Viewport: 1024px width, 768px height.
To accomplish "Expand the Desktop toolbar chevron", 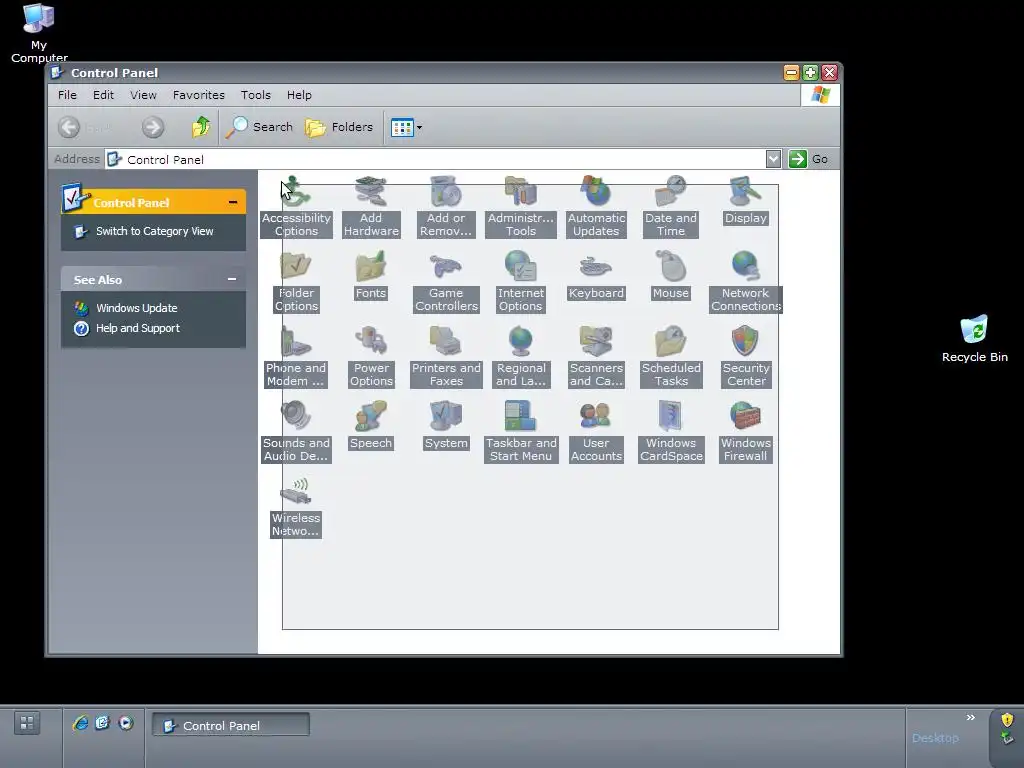I will 970,717.
